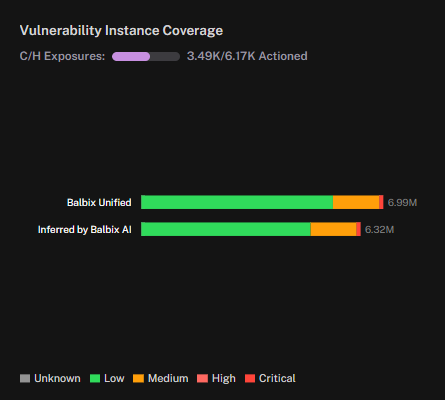Click the purple C/H Exposures progress bar
Viewport: 445px width, 400px height.
[x=146, y=56]
